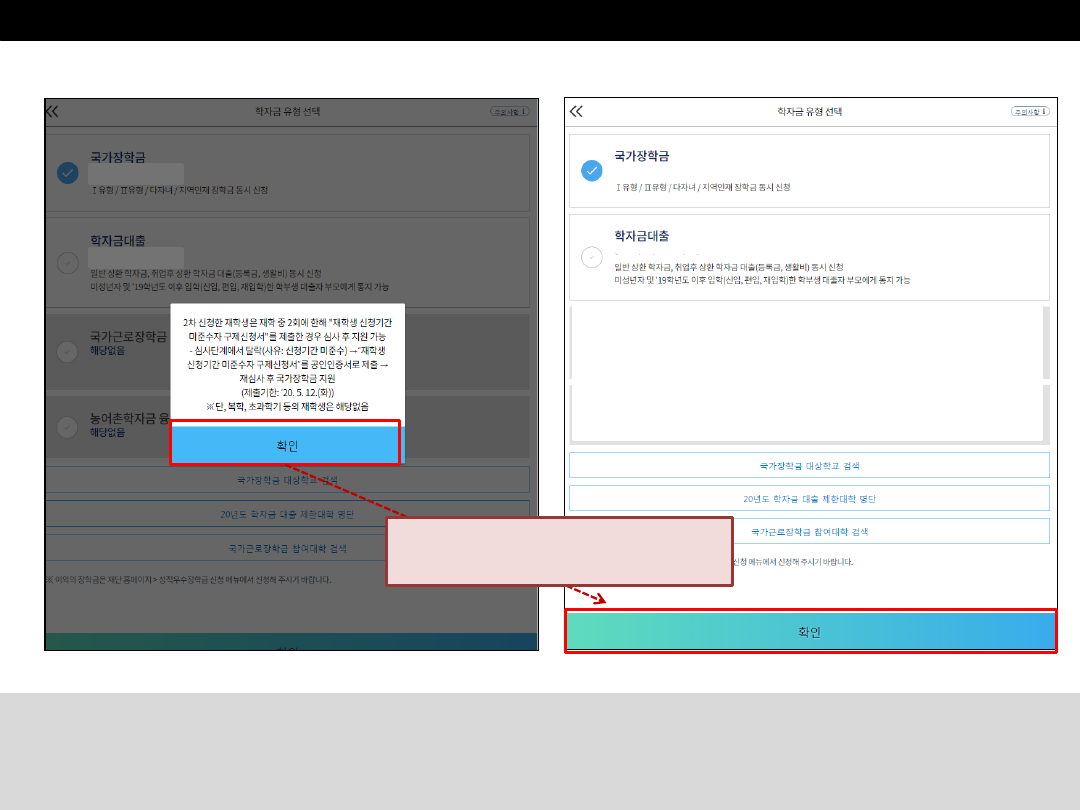Open 주의사항 info badge in left screen
This screenshot has width=1080, height=810.
pos(510,112)
